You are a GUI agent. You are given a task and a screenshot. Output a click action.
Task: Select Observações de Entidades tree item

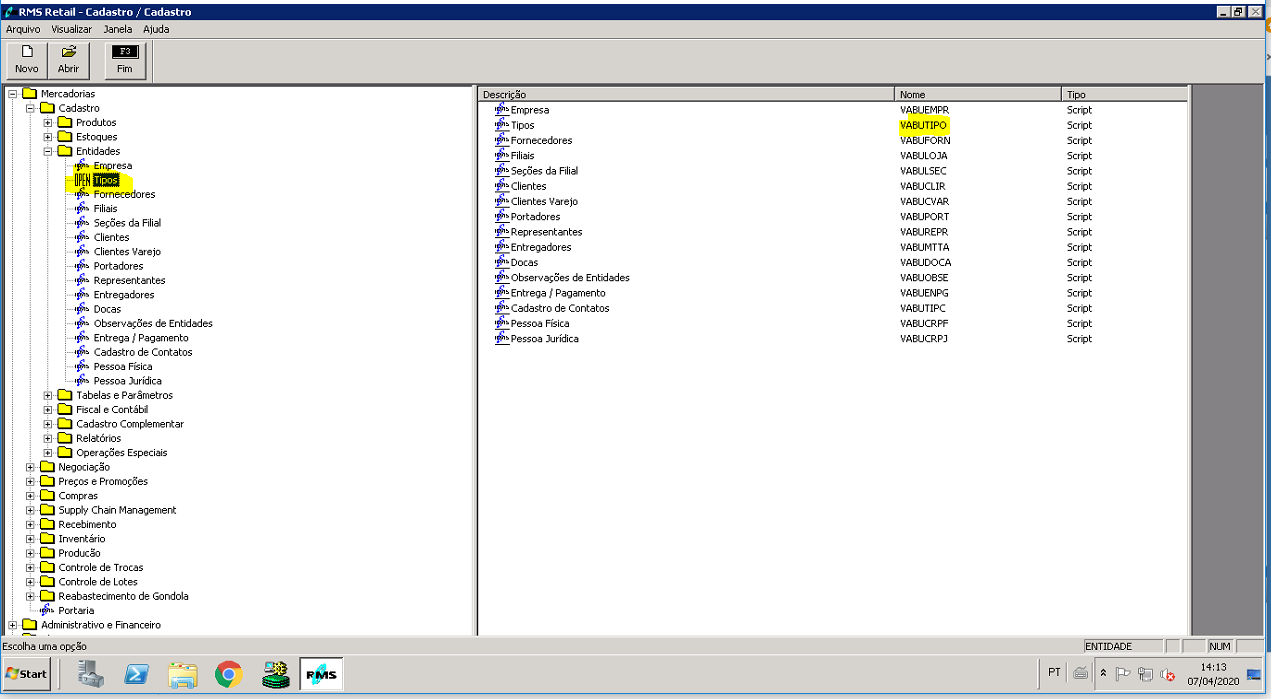(x=153, y=323)
